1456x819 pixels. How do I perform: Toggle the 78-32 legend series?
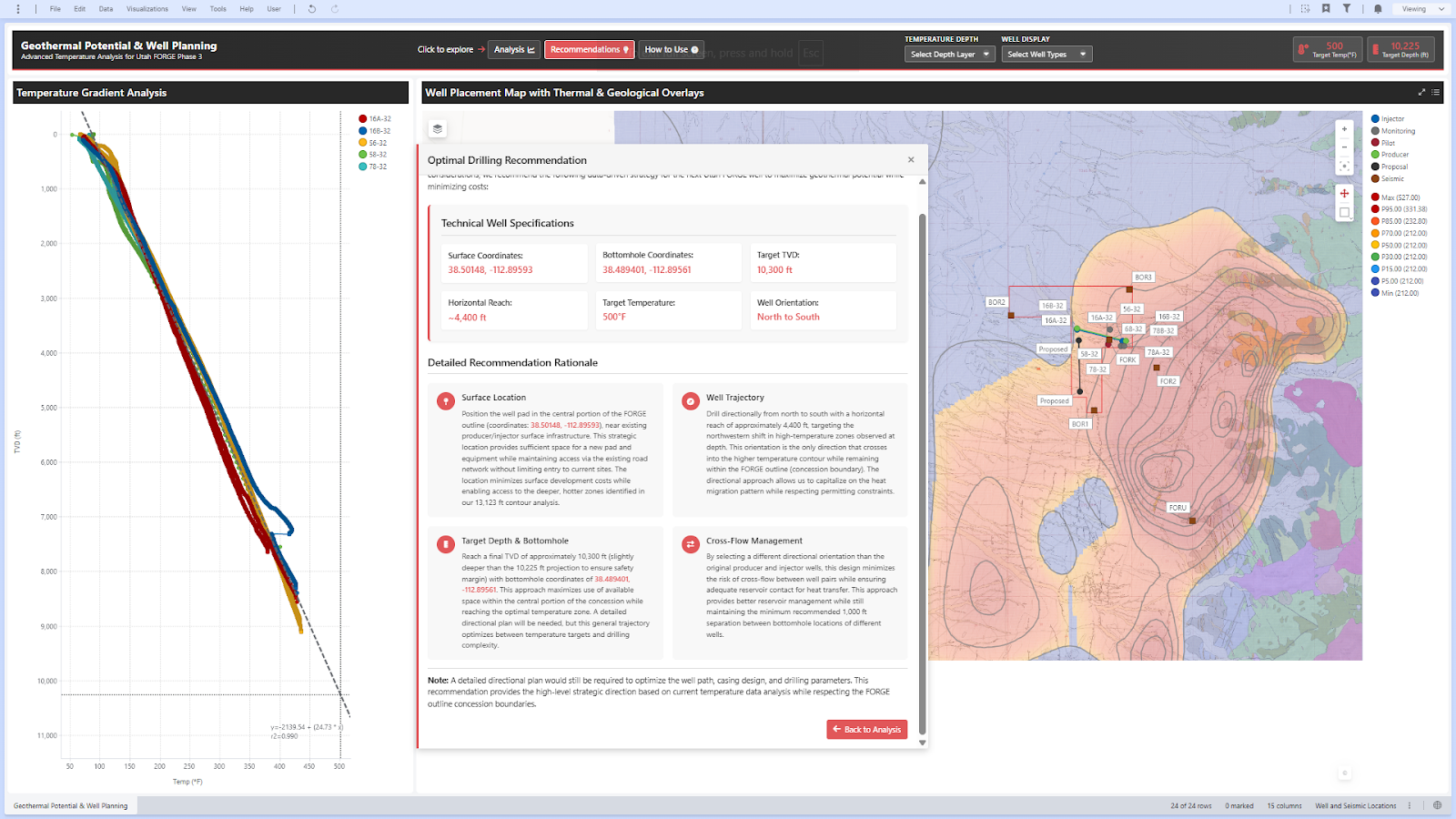point(373,167)
